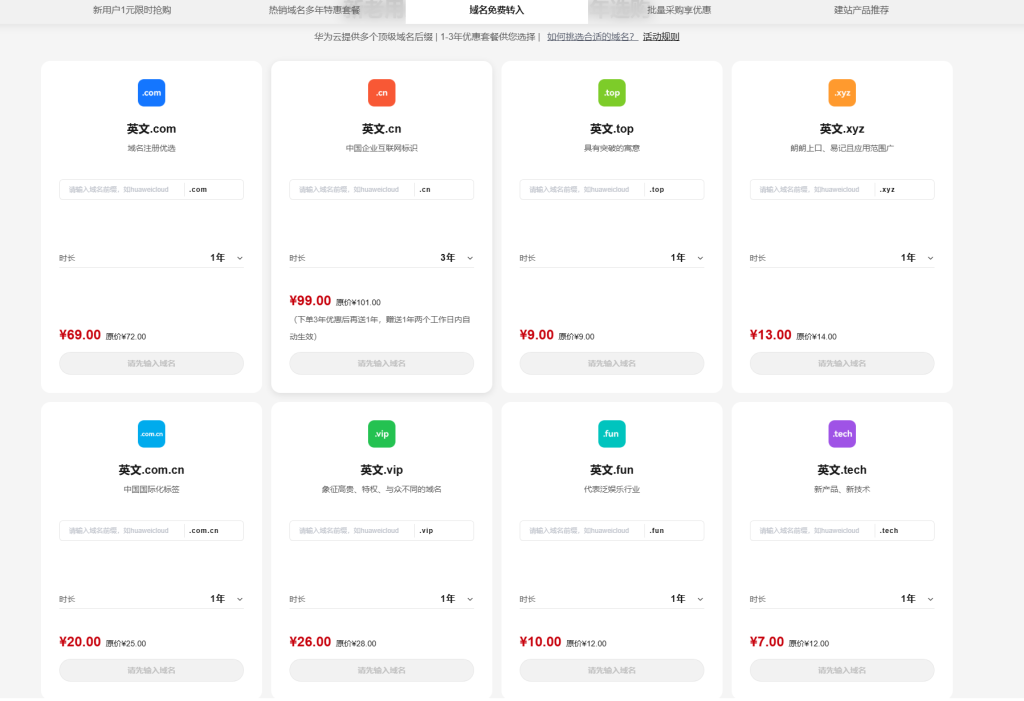The height and width of the screenshot is (701, 1024).
Task: Click the orange-red .cn domain icon
Action: tap(381, 93)
